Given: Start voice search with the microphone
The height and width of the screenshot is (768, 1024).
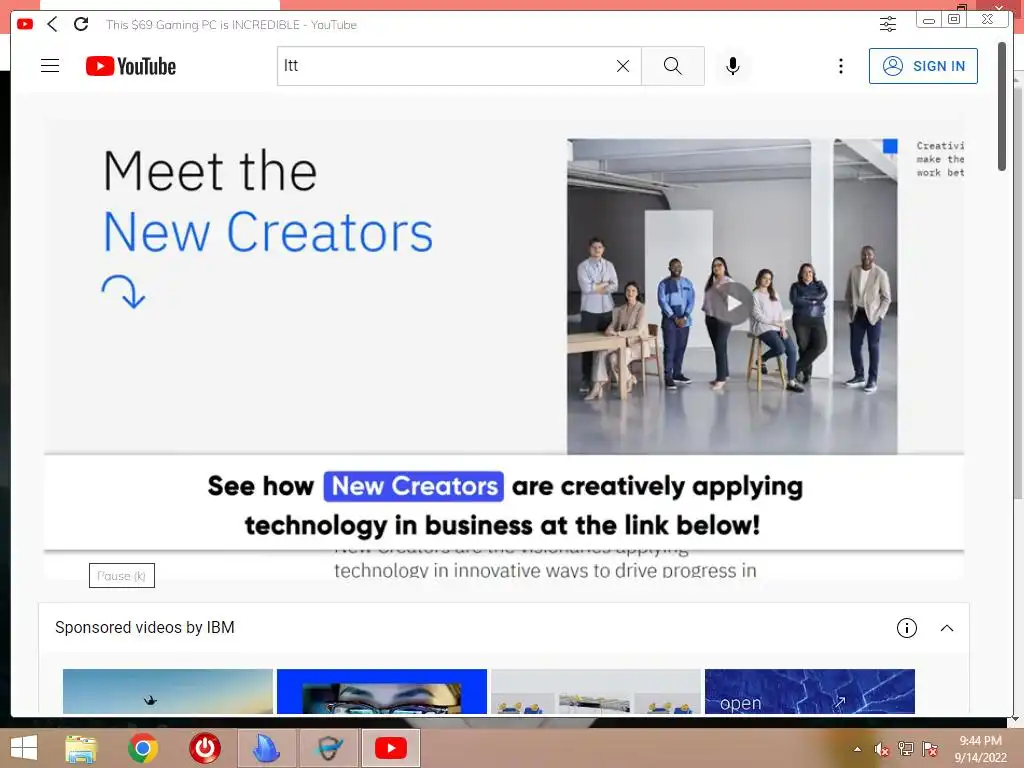Looking at the screenshot, I should (733, 66).
